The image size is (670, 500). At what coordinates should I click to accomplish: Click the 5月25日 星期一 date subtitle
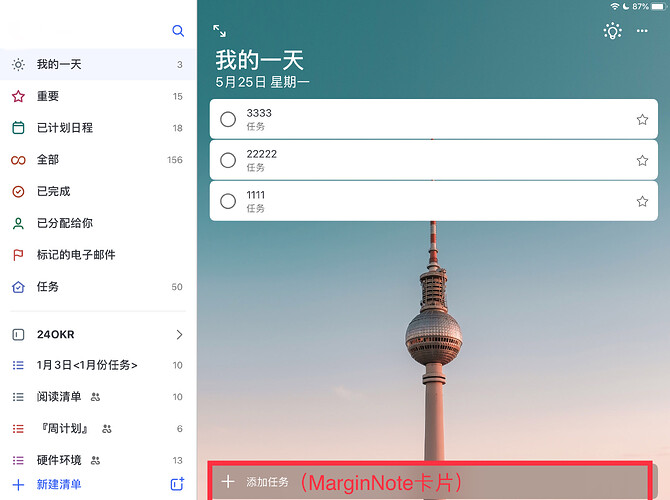[x=262, y=82]
